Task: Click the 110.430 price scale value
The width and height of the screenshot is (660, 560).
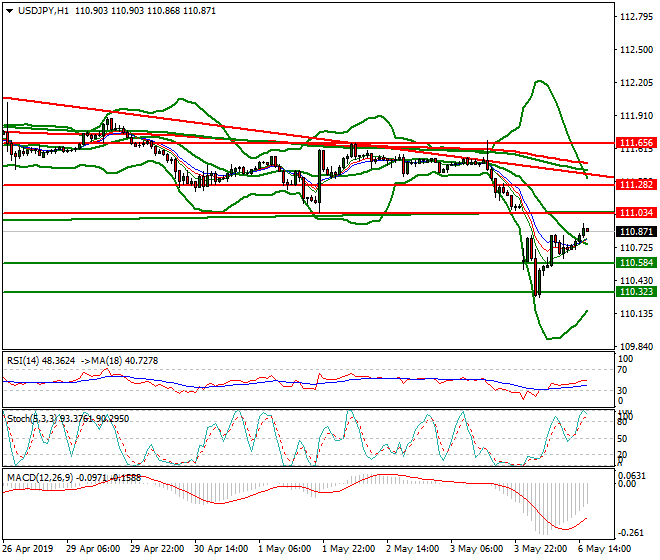Action: point(636,280)
